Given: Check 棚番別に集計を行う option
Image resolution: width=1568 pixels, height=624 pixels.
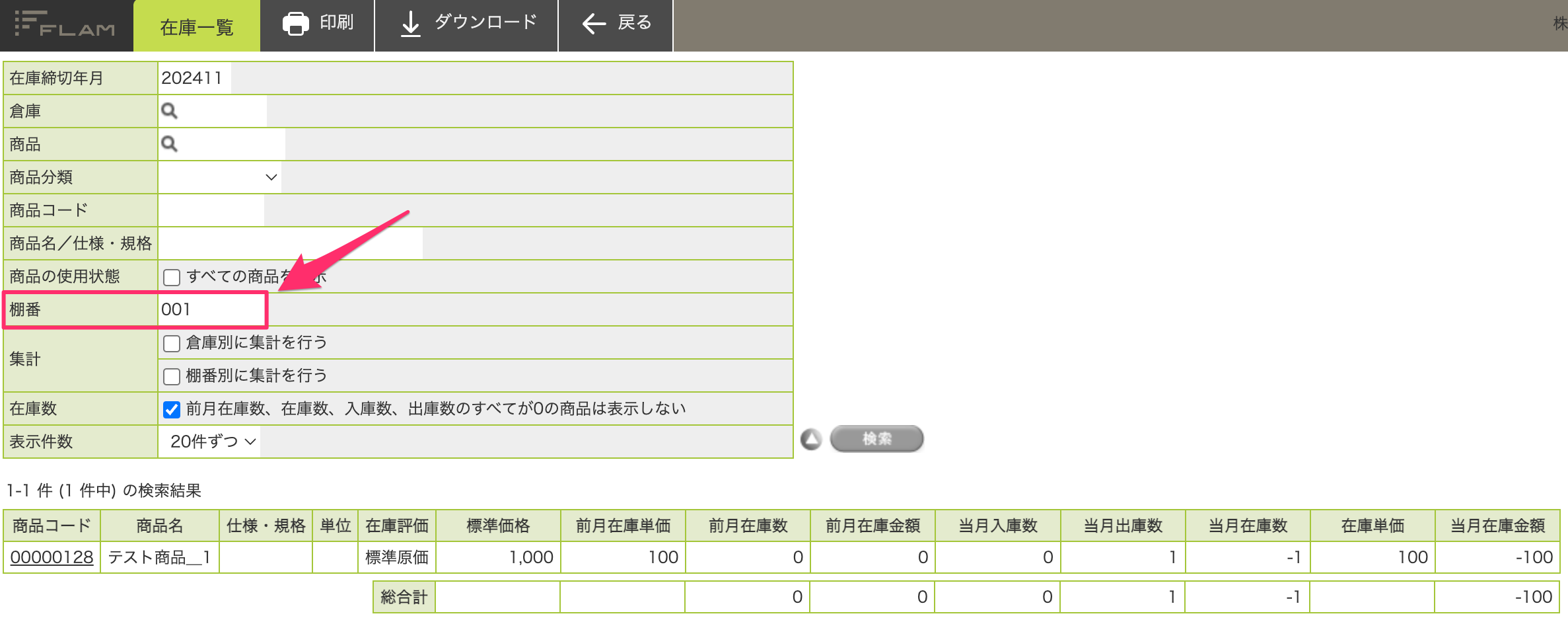Looking at the screenshot, I should point(172,376).
